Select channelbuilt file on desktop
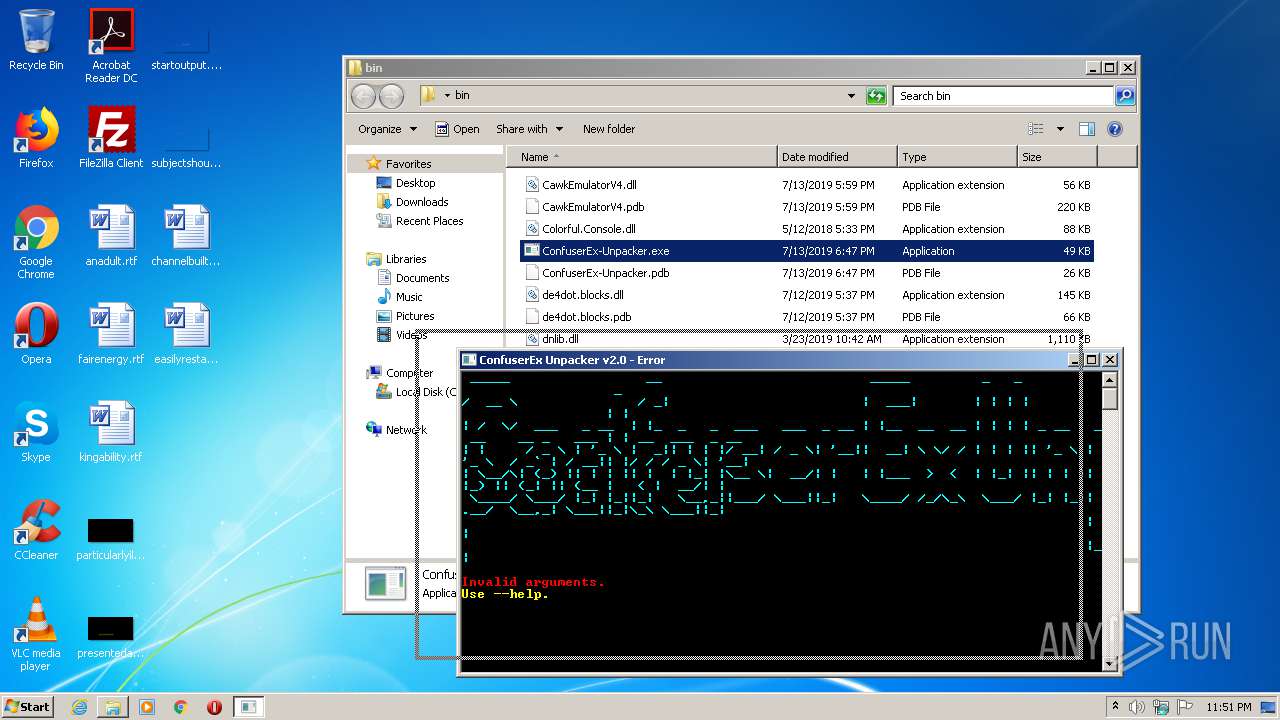The image size is (1280, 720). pos(186,236)
